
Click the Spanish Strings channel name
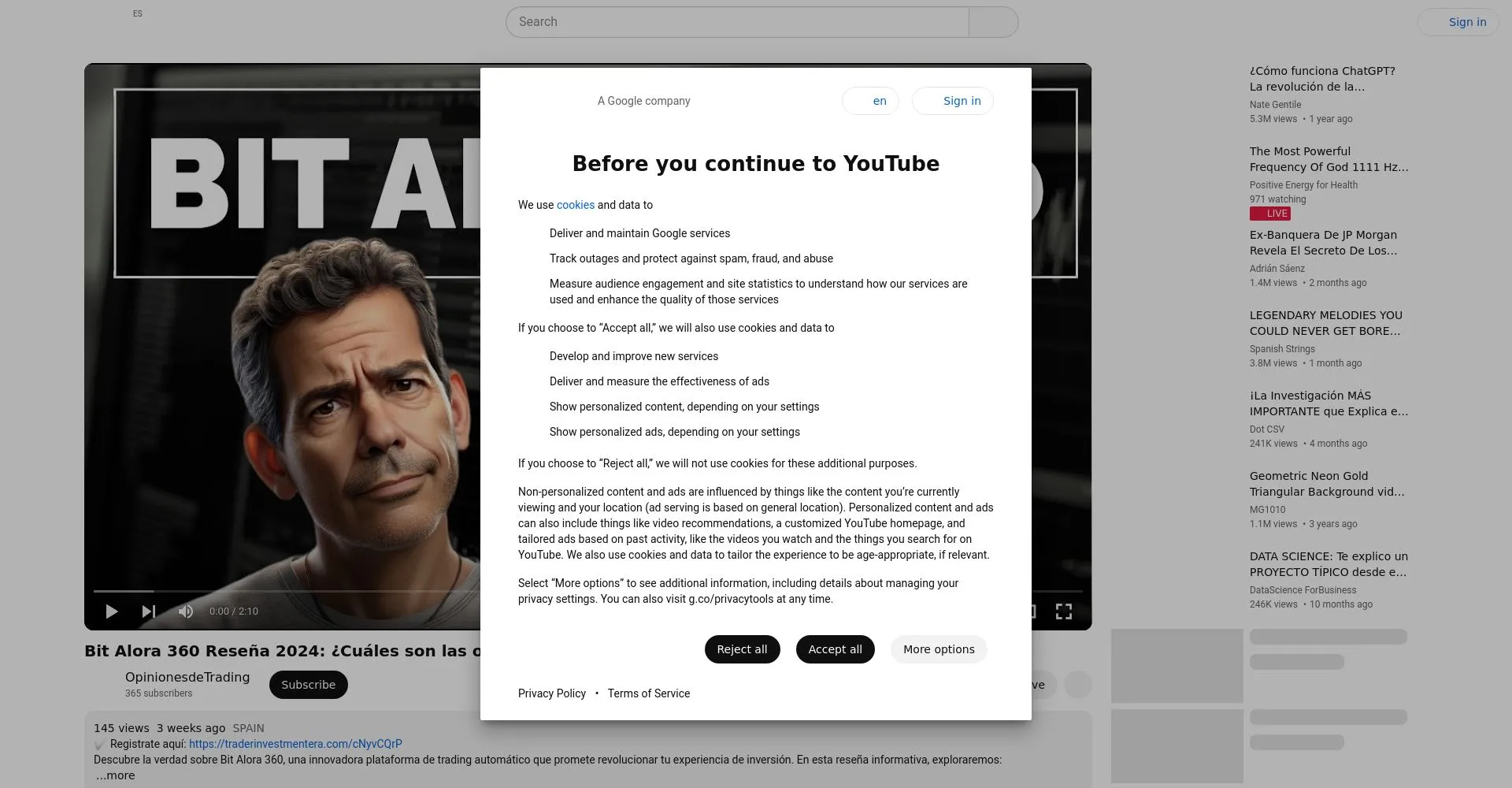(1282, 349)
